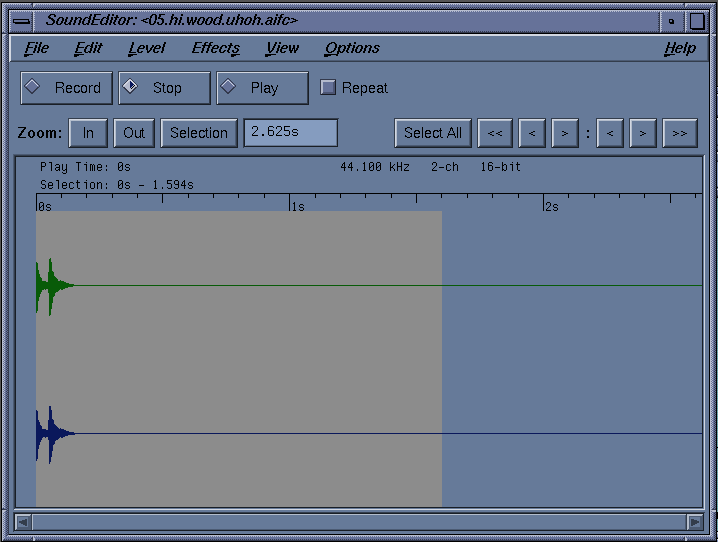The image size is (718, 542).
Task: Jump selection end with the >> button
Action: (x=680, y=133)
